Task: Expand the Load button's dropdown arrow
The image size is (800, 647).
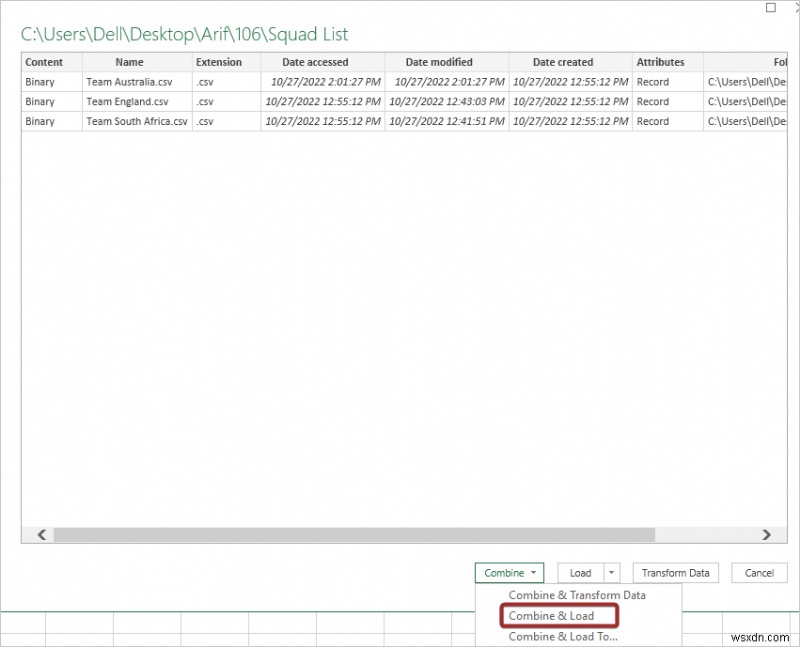Action: (612, 573)
